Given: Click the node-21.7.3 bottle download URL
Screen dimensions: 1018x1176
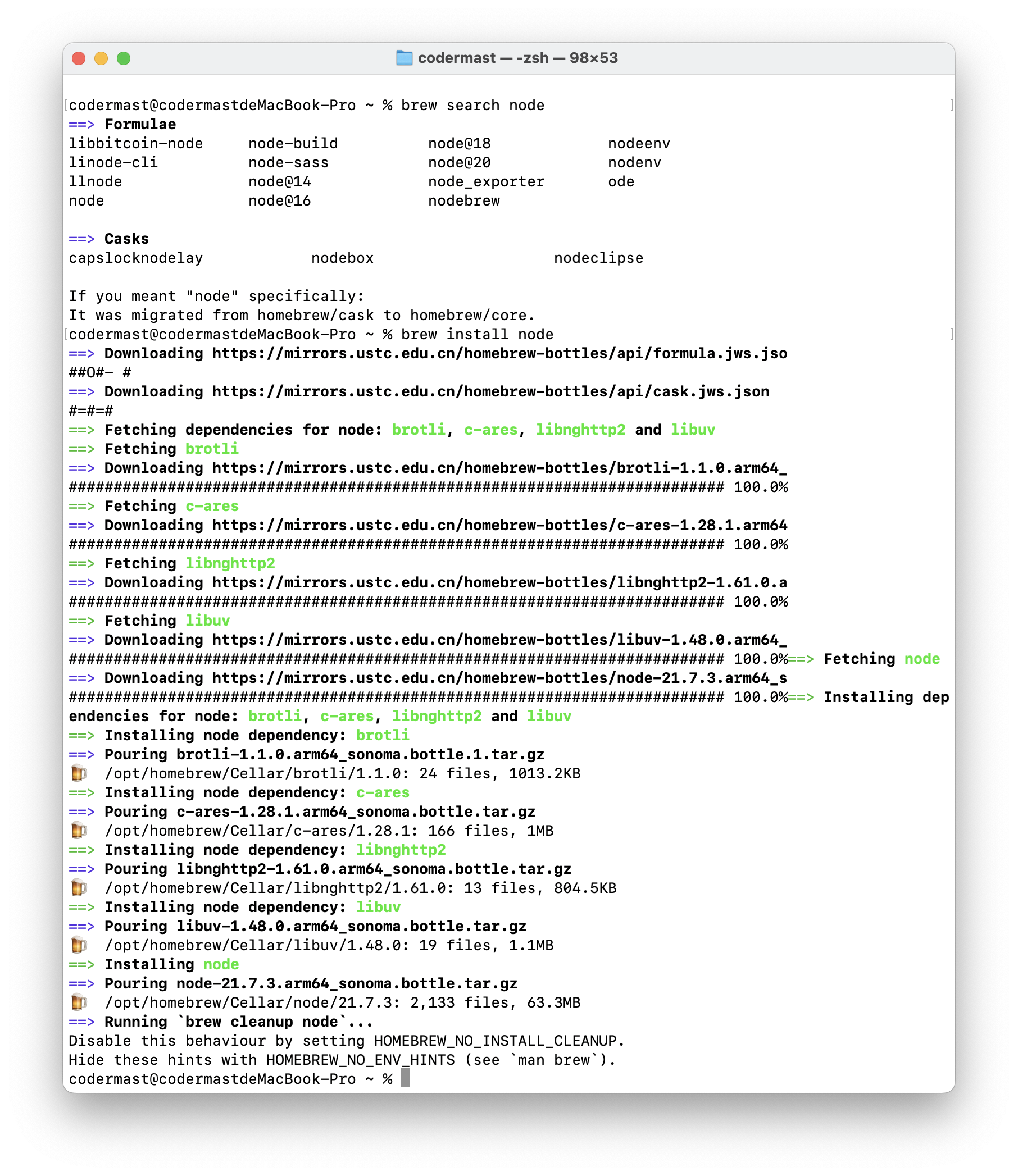Looking at the screenshot, I should pos(500,678).
